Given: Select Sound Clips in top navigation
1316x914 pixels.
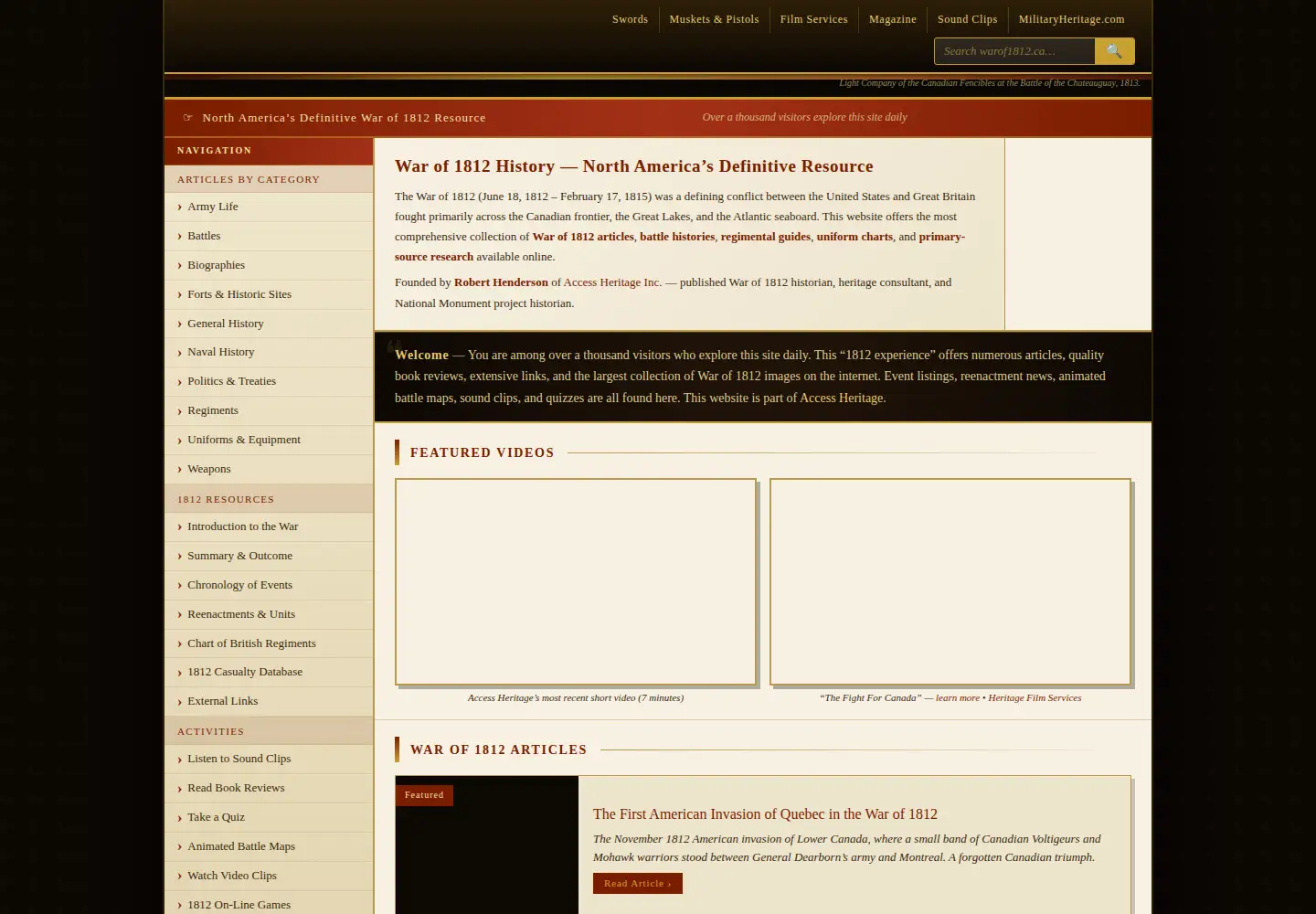Looking at the screenshot, I should click(x=967, y=19).
